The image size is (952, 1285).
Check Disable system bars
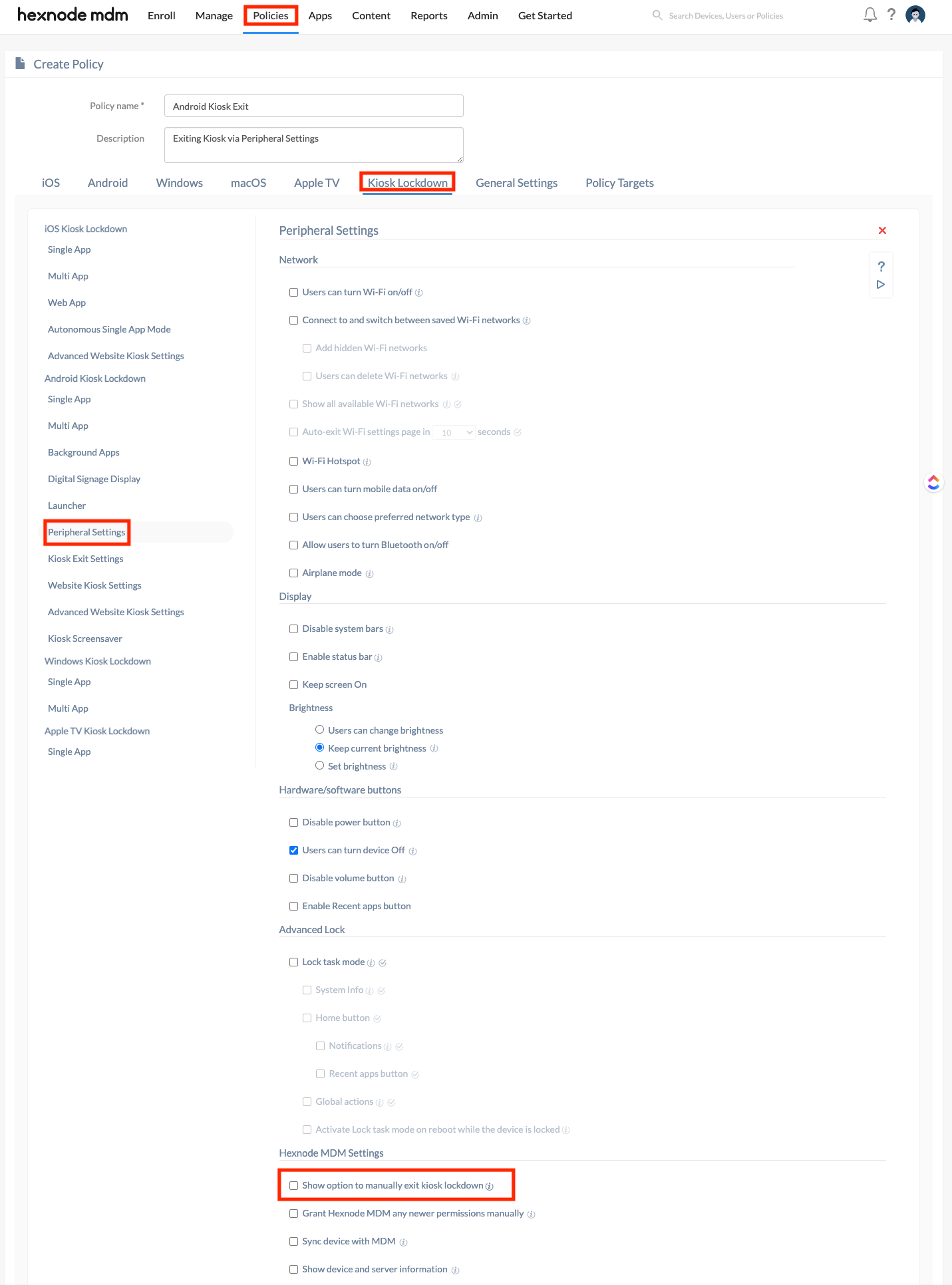coord(293,629)
